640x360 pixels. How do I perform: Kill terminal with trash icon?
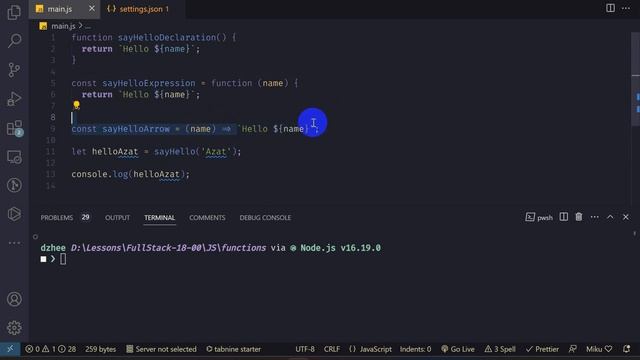pyautogui.click(x=579, y=217)
